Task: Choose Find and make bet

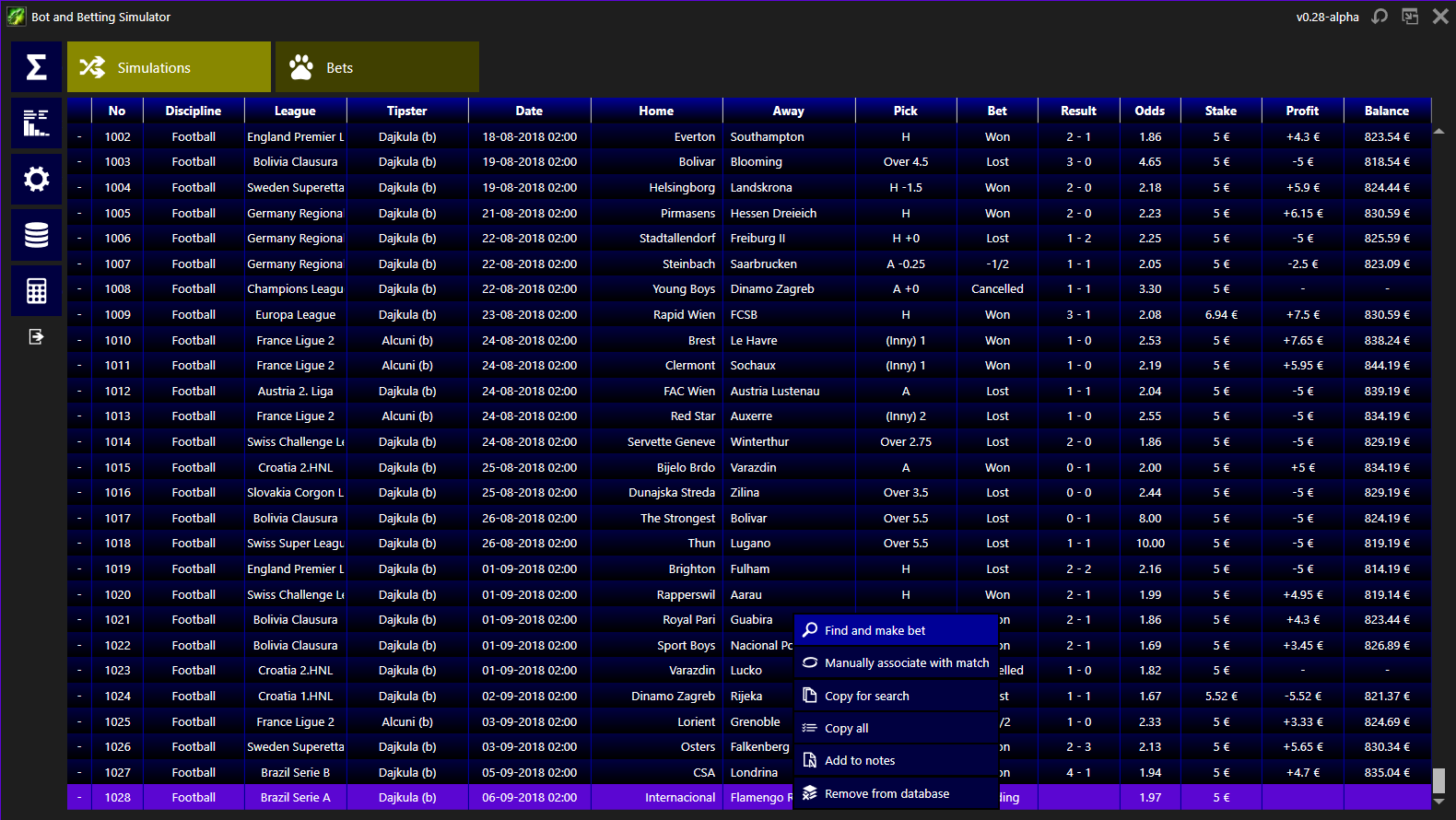Action: tap(897, 630)
